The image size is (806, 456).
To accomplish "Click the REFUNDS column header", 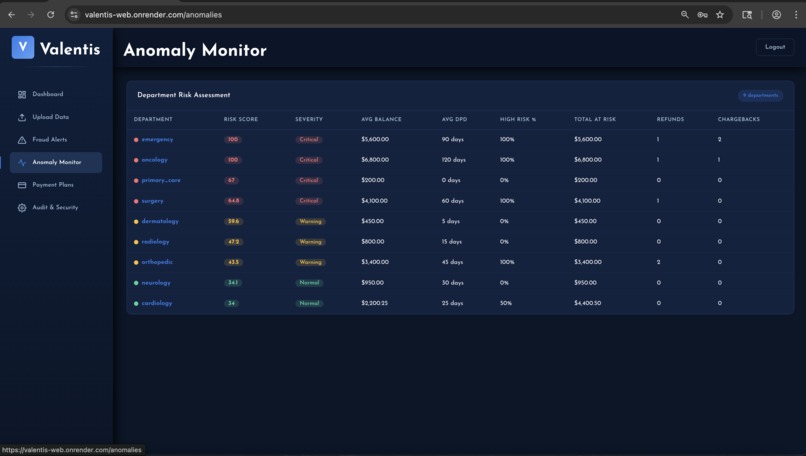I will click(670, 119).
